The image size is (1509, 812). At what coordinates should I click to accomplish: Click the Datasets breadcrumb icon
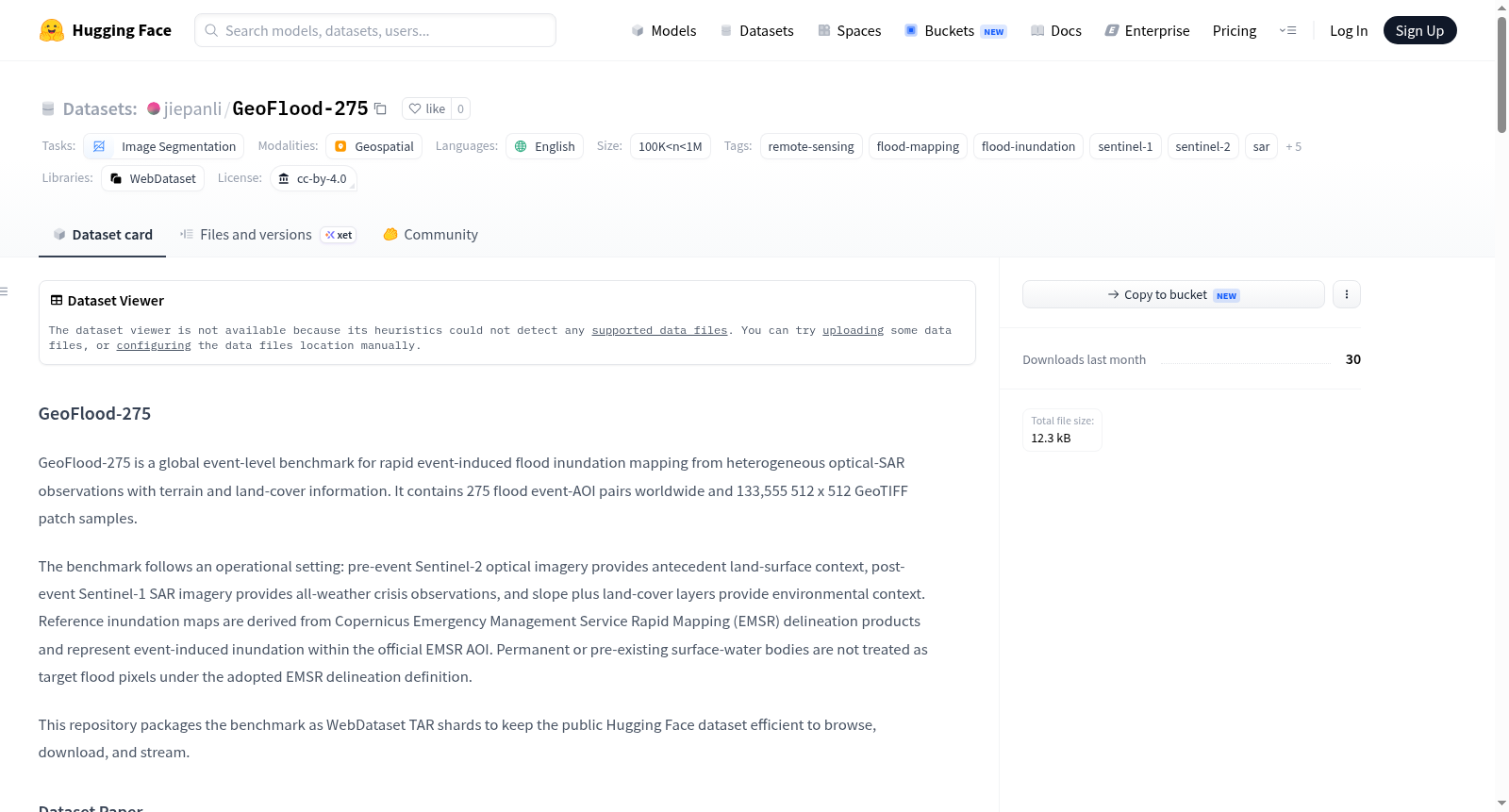tap(48, 109)
